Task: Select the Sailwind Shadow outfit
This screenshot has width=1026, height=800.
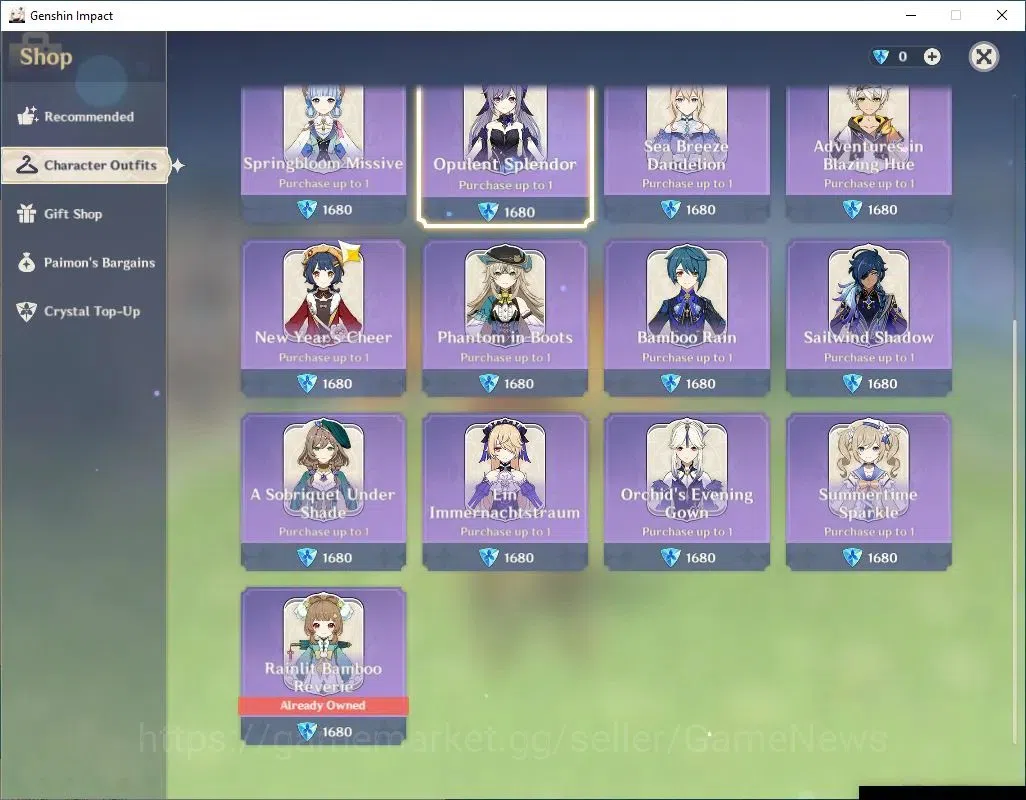Action: 868,318
